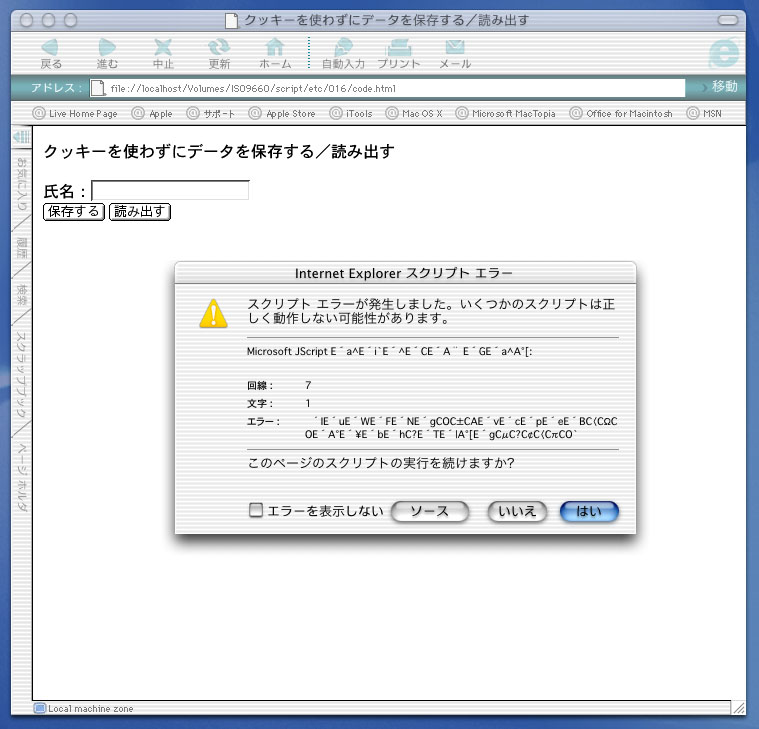Click the 保存する button
759x729 pixels.
(x=74, y=212)
